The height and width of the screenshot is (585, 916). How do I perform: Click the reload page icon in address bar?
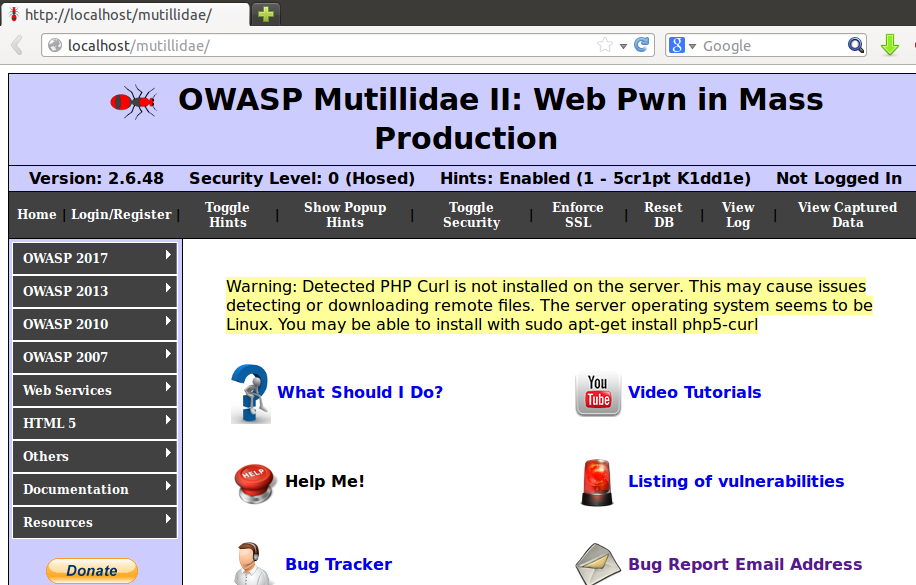[641, 44]
